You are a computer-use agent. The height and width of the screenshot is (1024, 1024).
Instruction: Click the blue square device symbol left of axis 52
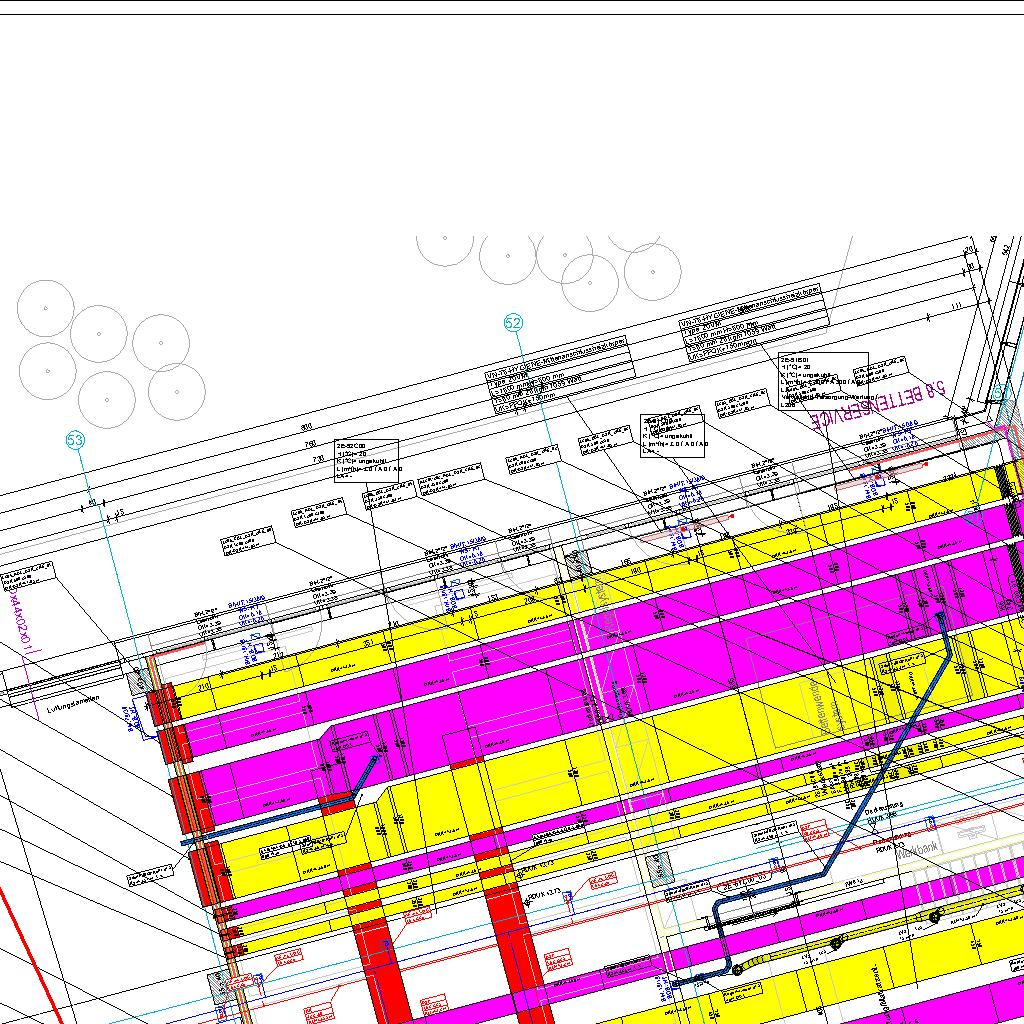click(x=457, y=594)
